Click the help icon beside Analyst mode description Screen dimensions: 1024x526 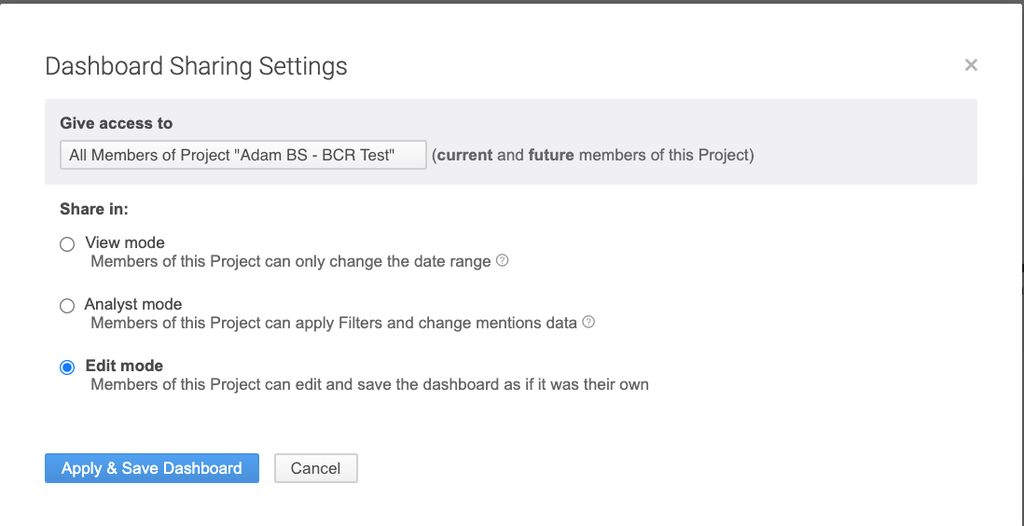click(588, 322)
